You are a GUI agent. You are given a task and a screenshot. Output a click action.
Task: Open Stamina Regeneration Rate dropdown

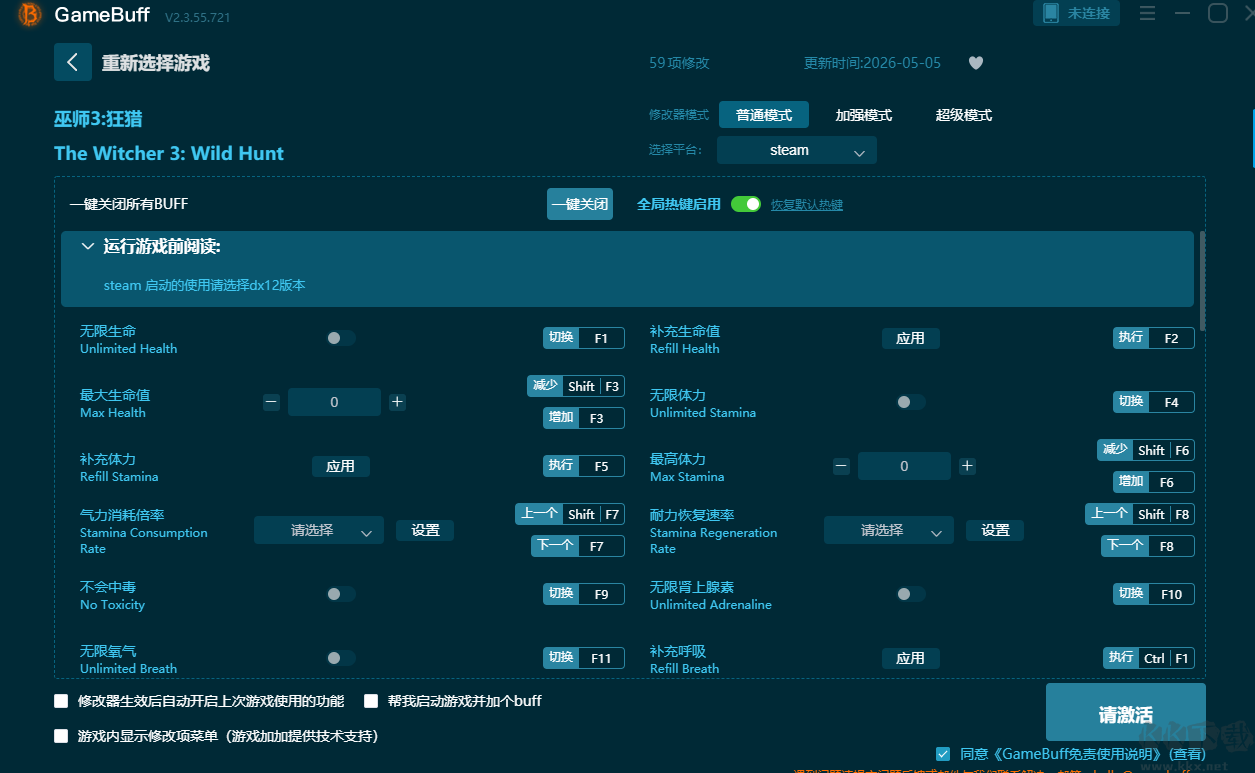click(x=889, y=530)
